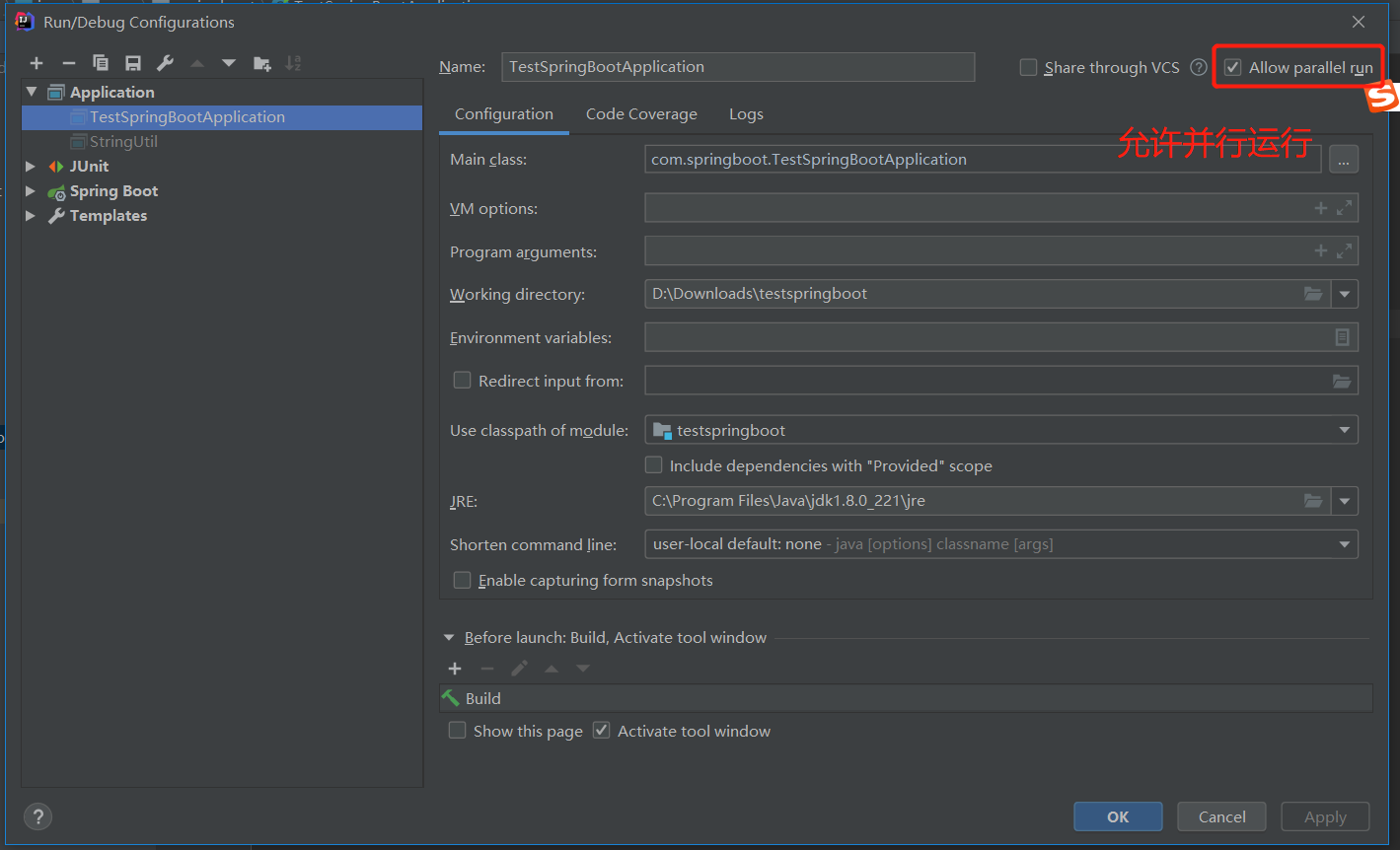The height and width of the screenshot is (850, 1400).
Task: Open the Shorten command line dropdown
Action: pyautogui.click(x=1343, y=543)
